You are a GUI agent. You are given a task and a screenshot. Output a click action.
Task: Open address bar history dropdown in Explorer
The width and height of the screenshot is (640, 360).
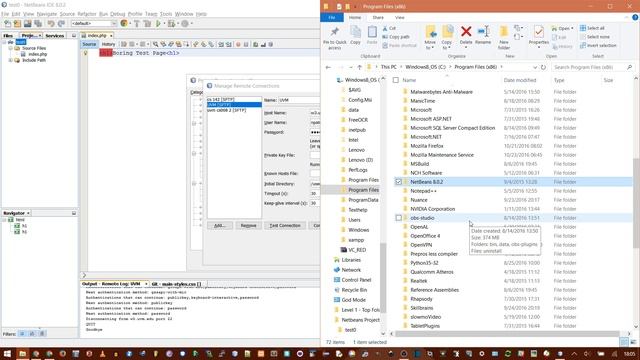535,67
